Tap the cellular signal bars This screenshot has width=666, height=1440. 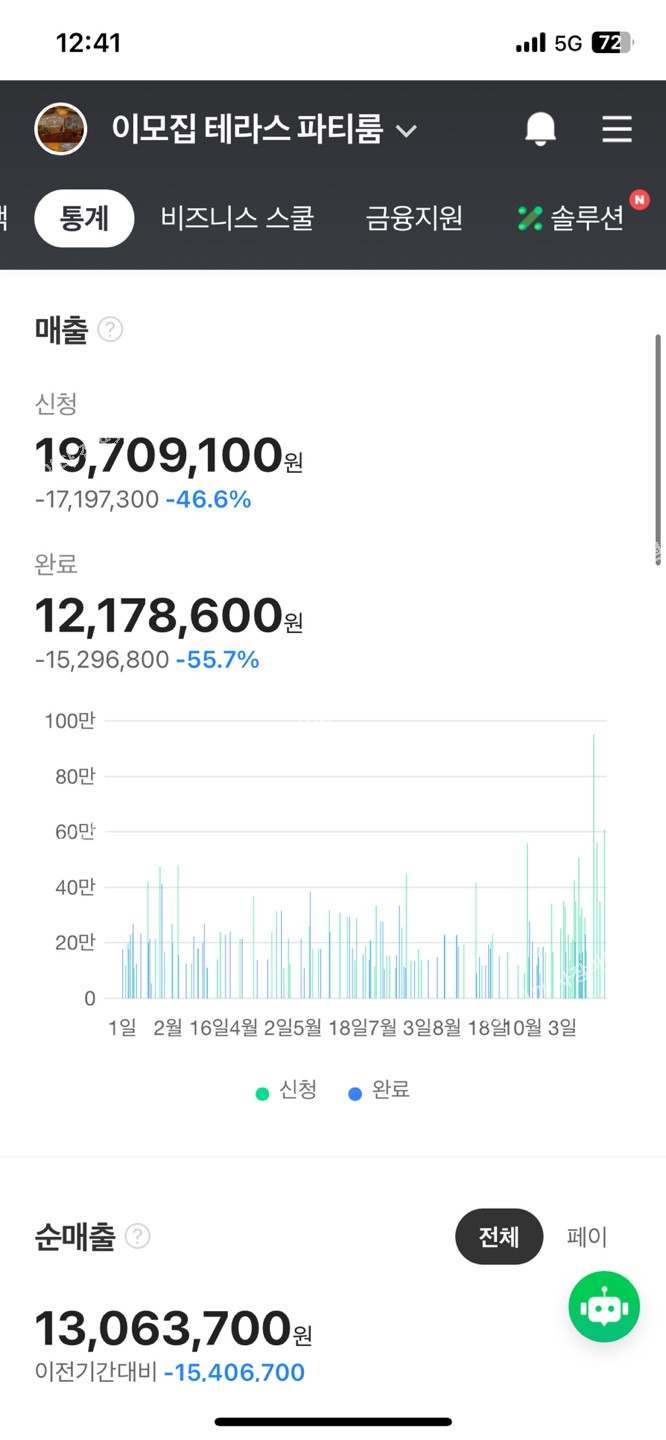coord(530,43)
